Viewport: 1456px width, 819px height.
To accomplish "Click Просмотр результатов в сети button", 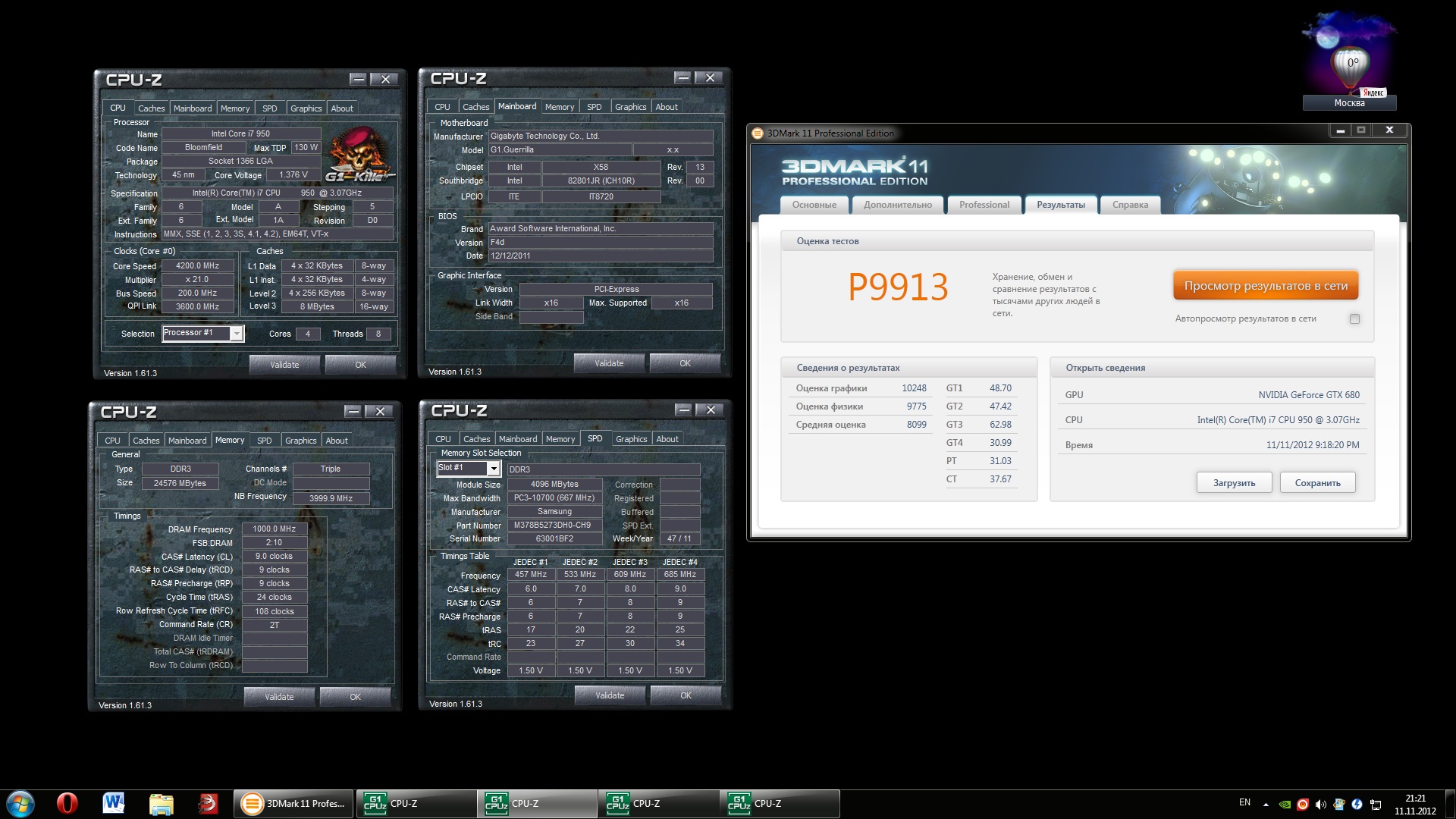I will pos(1266,286).
